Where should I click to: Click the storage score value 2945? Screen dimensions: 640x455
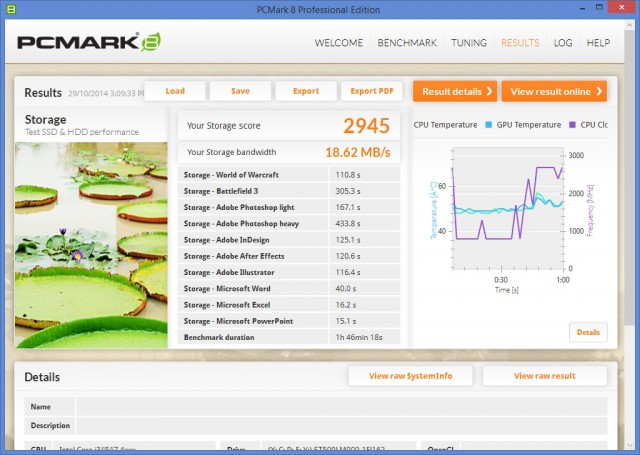pos(366,126)
